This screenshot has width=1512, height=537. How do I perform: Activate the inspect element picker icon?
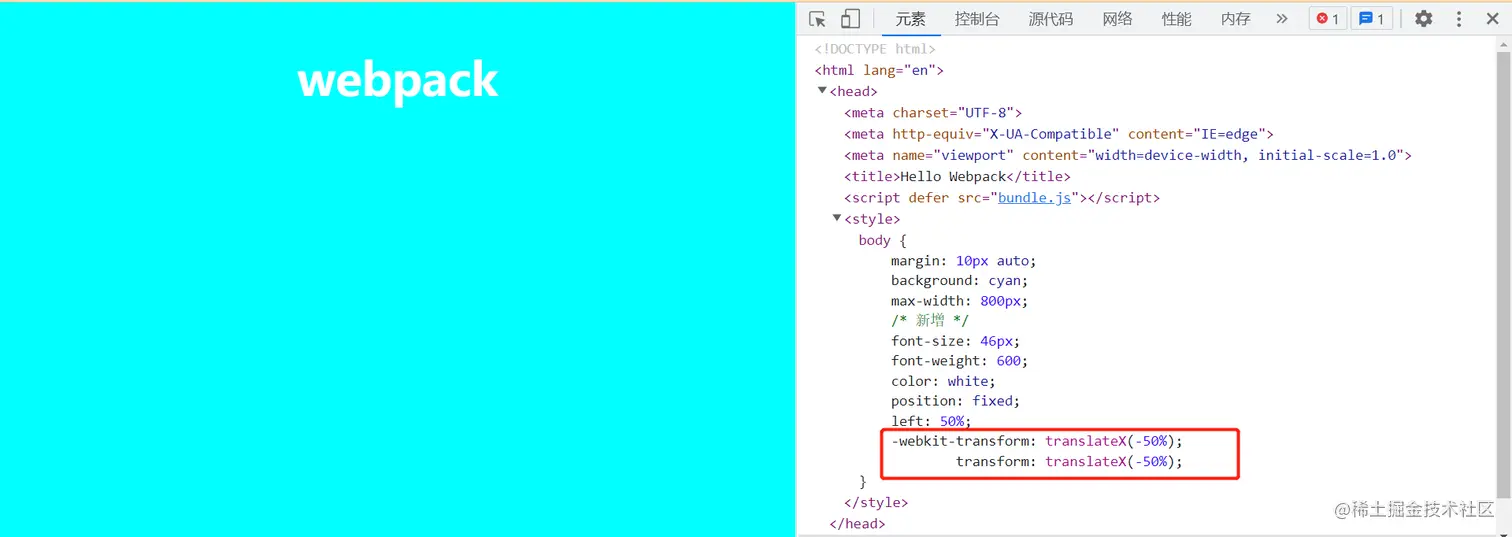click(817, 19)
